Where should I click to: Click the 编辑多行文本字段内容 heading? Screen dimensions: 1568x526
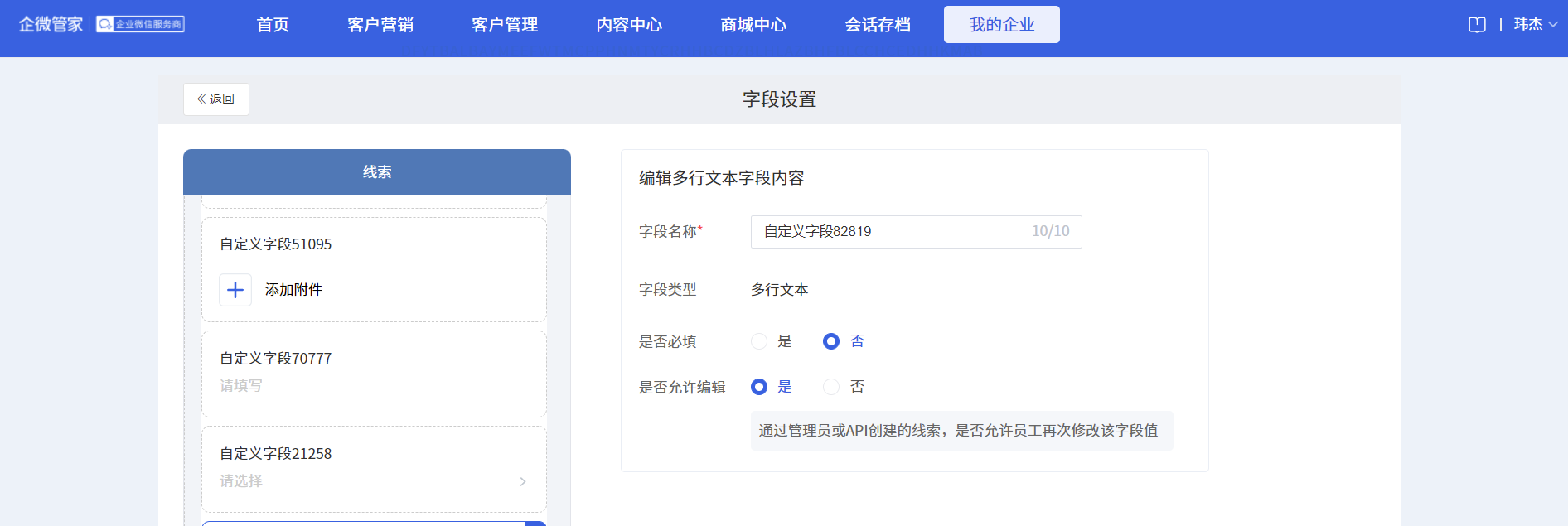[x=722, y=178]
